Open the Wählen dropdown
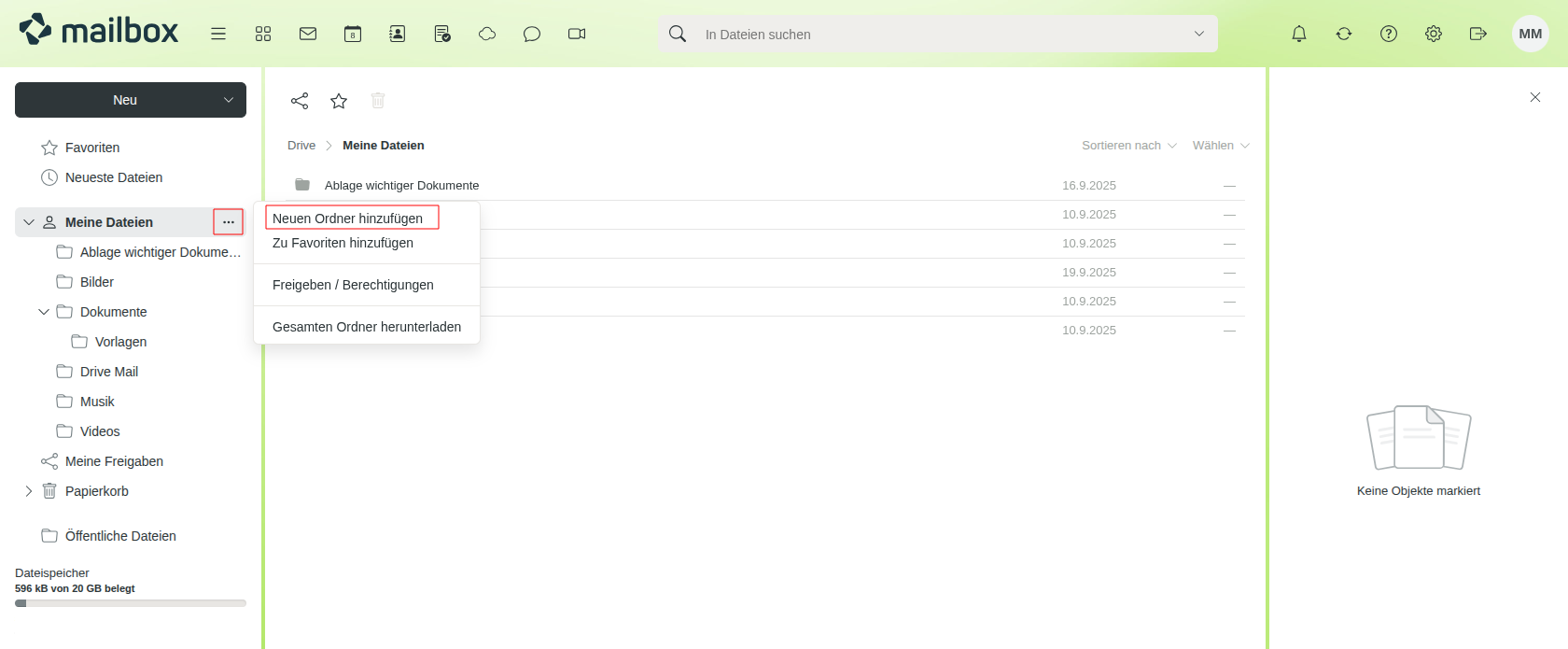 [1220, 146]
